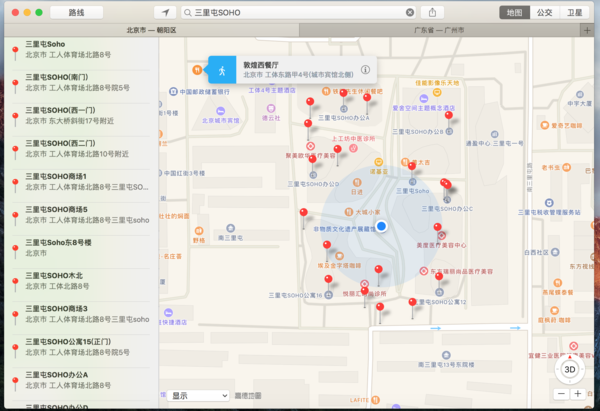Add a new tab with plus button
This screenshot has width=600, height=411.
coord(587,30)
